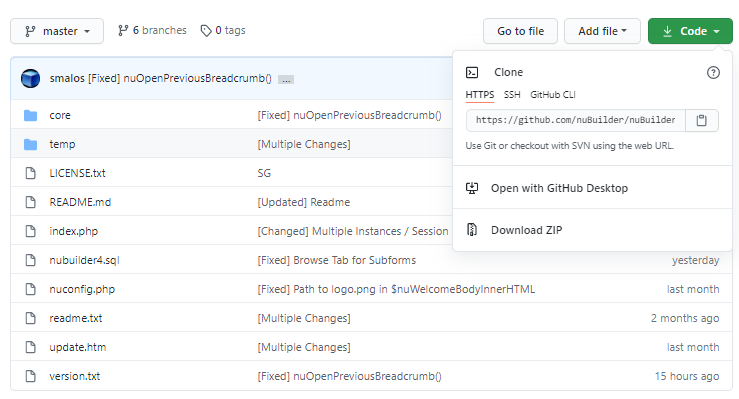The height and width of the screenshot is (399, 739).
Task: Click the readme.txt file icon
Action: (31, 318)
